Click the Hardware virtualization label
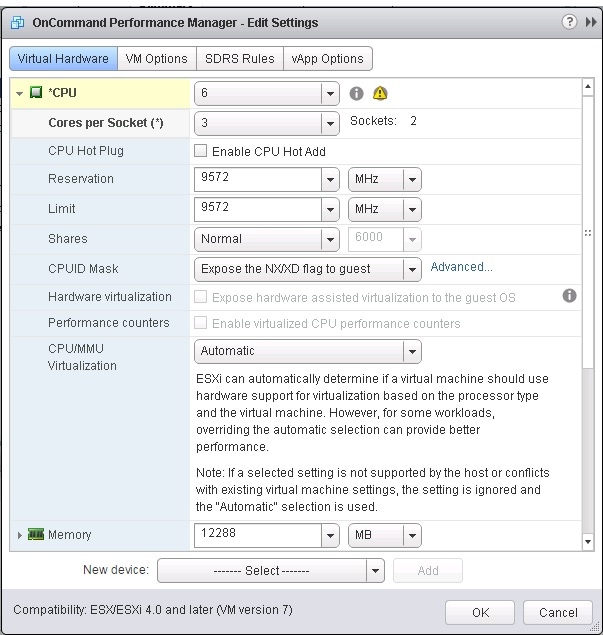 110,297
